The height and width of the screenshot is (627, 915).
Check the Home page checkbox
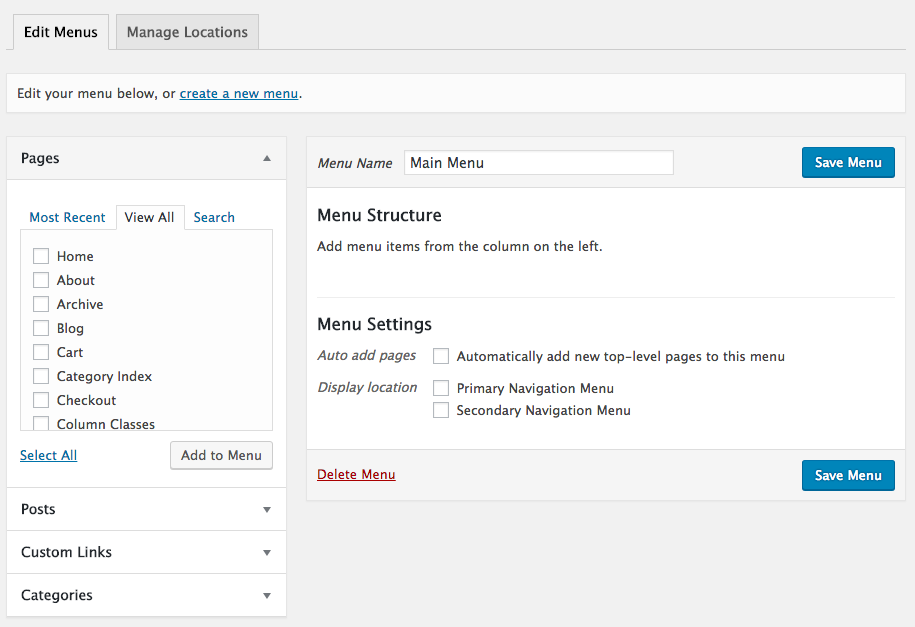click(41, 256)
